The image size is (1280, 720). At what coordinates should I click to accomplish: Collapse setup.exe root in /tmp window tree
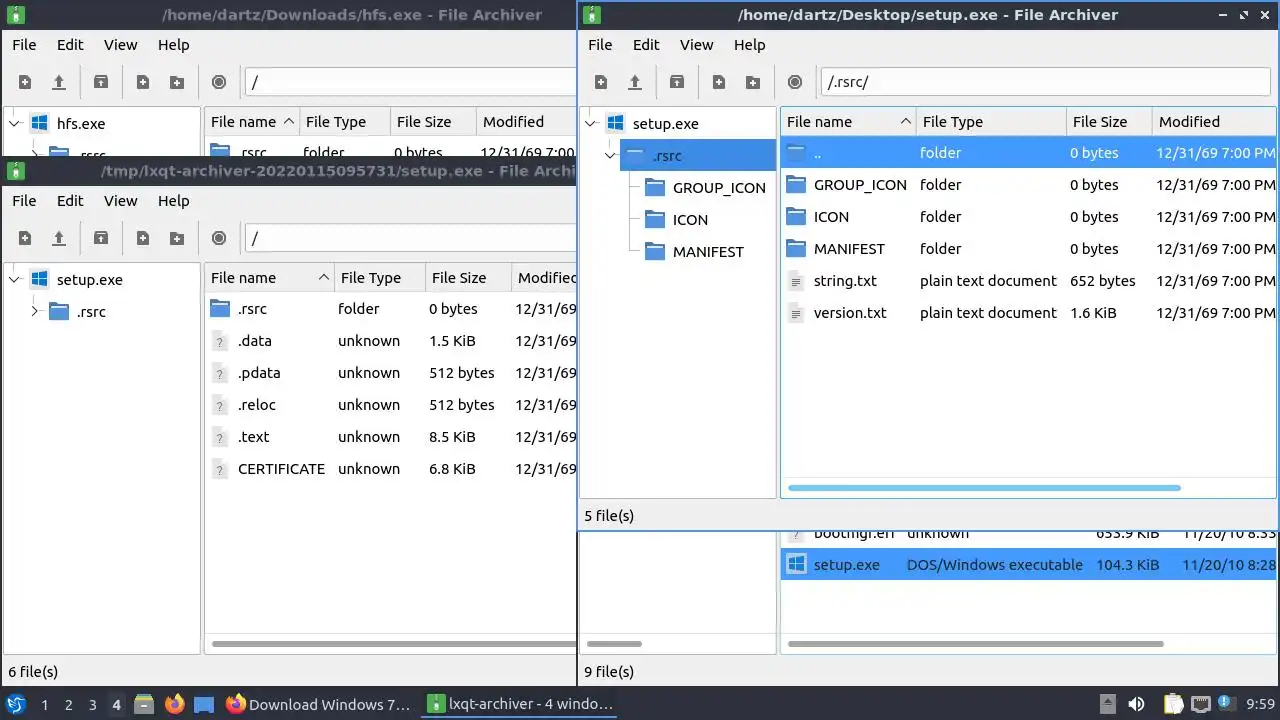tap(15, 280)
